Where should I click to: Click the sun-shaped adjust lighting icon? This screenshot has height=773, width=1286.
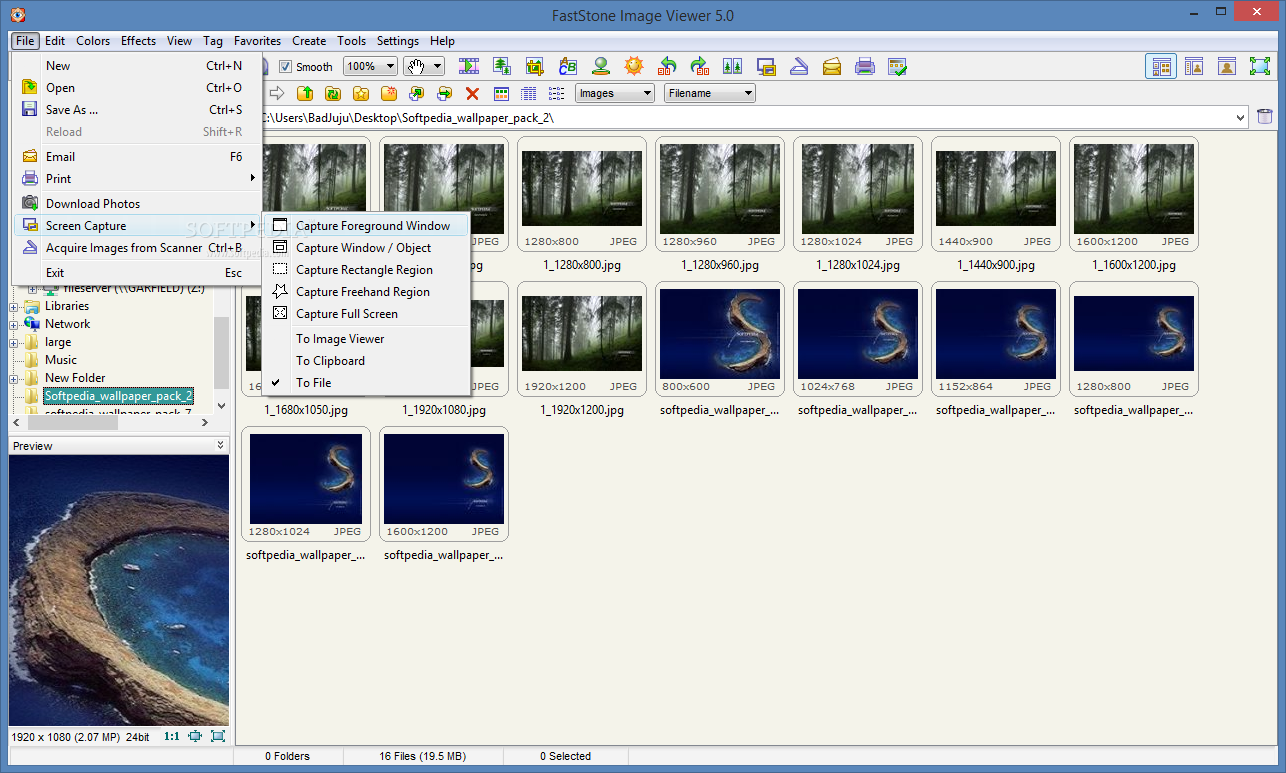point(633,67)
